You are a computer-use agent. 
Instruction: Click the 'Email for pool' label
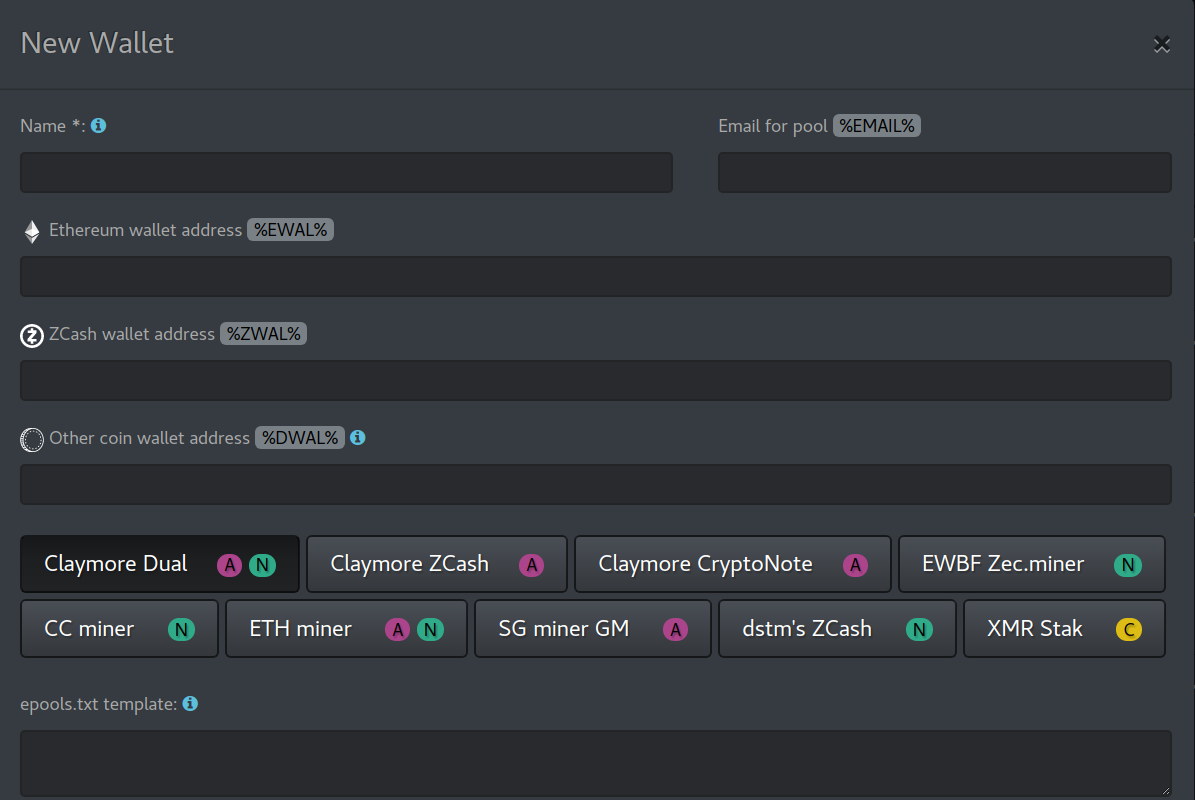pos(773,126)
